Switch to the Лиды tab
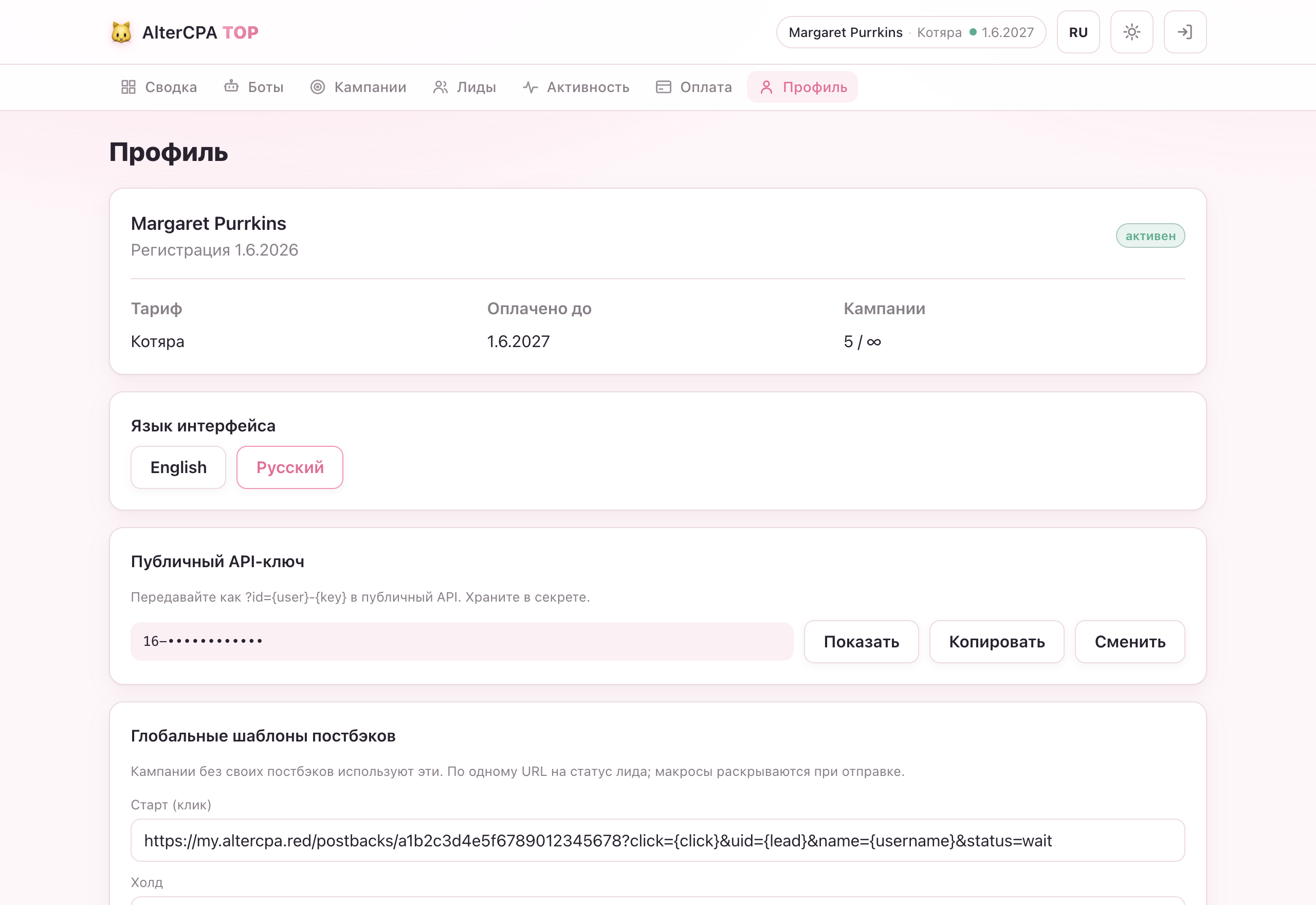 464,87
